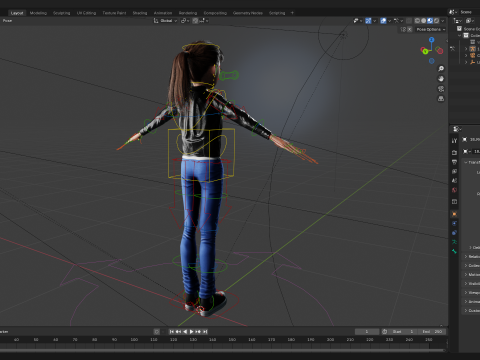Open the Scene properties tab
The width and height of the screenshot is (480, 360).
454,181
